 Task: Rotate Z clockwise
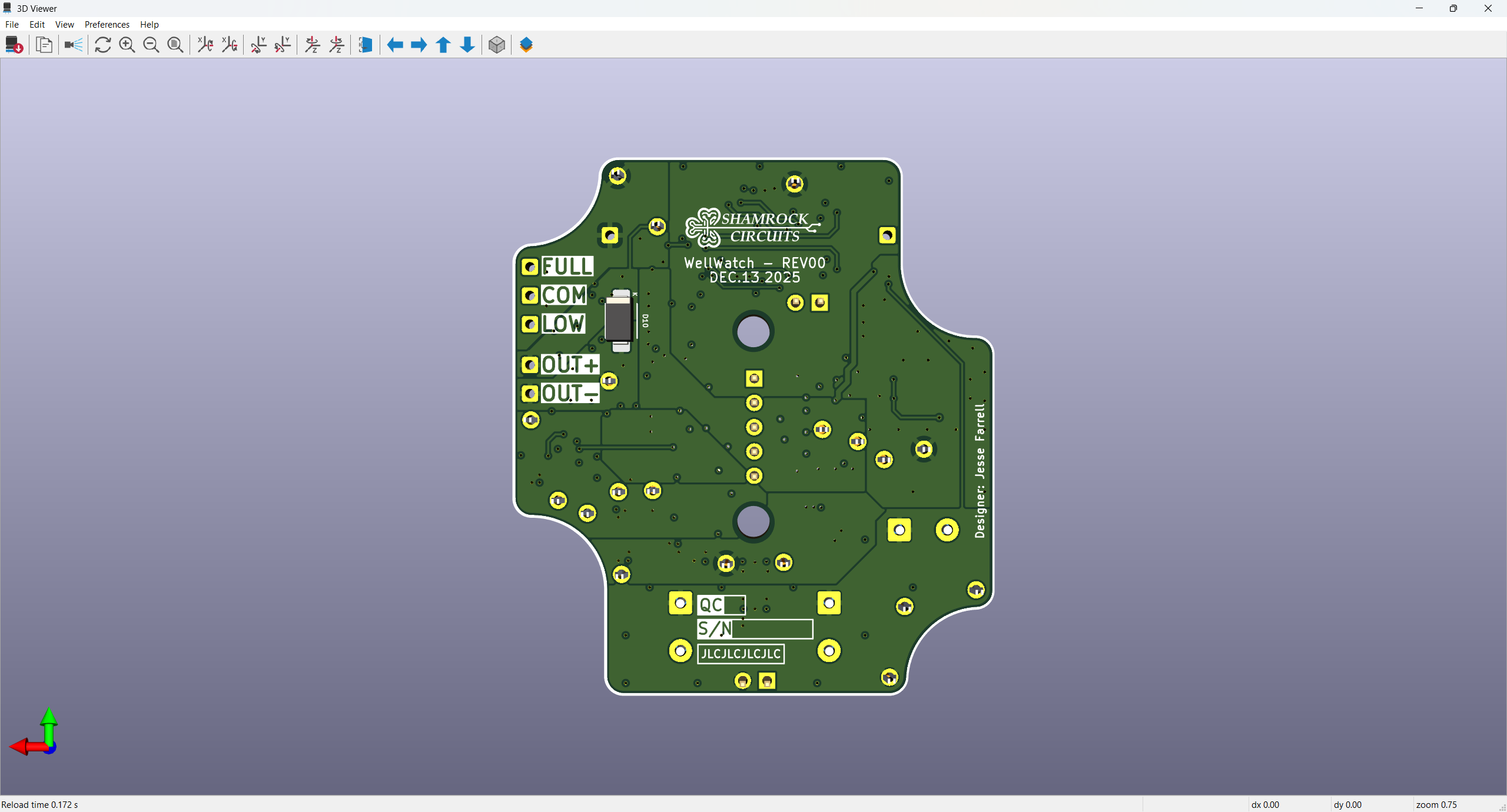pos(313,45)
